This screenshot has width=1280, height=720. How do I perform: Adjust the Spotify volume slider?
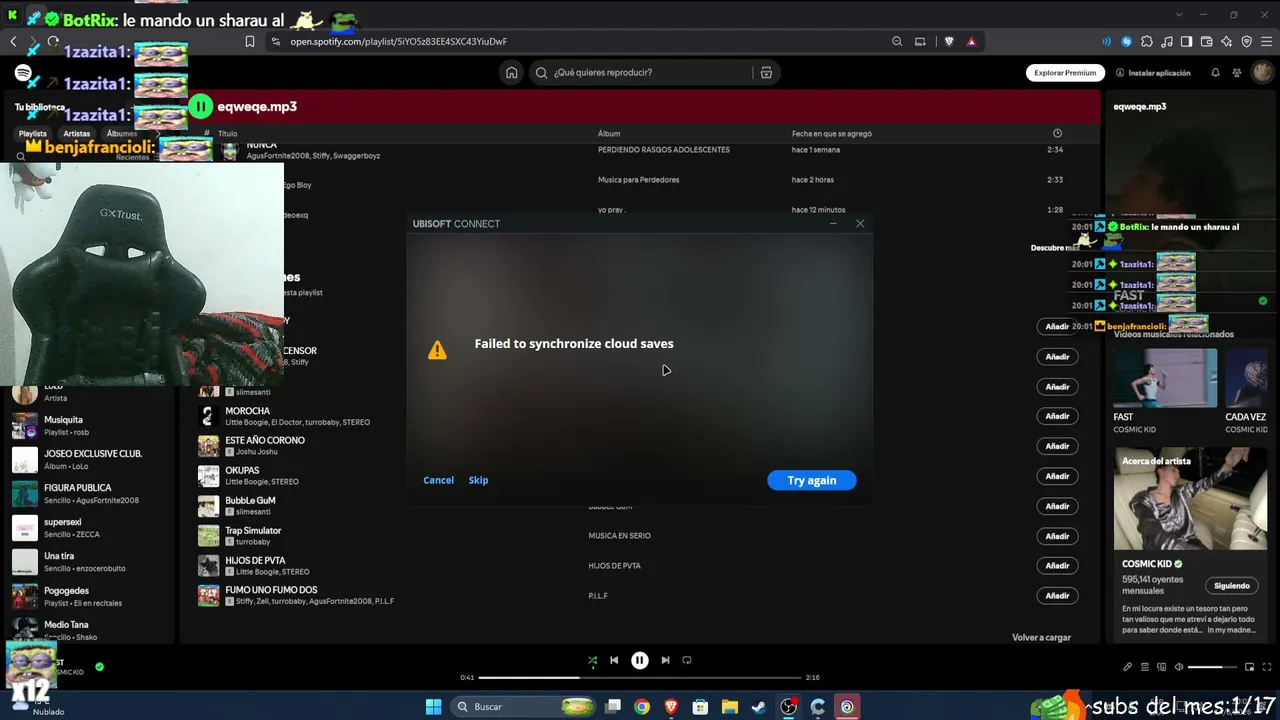1212,667
